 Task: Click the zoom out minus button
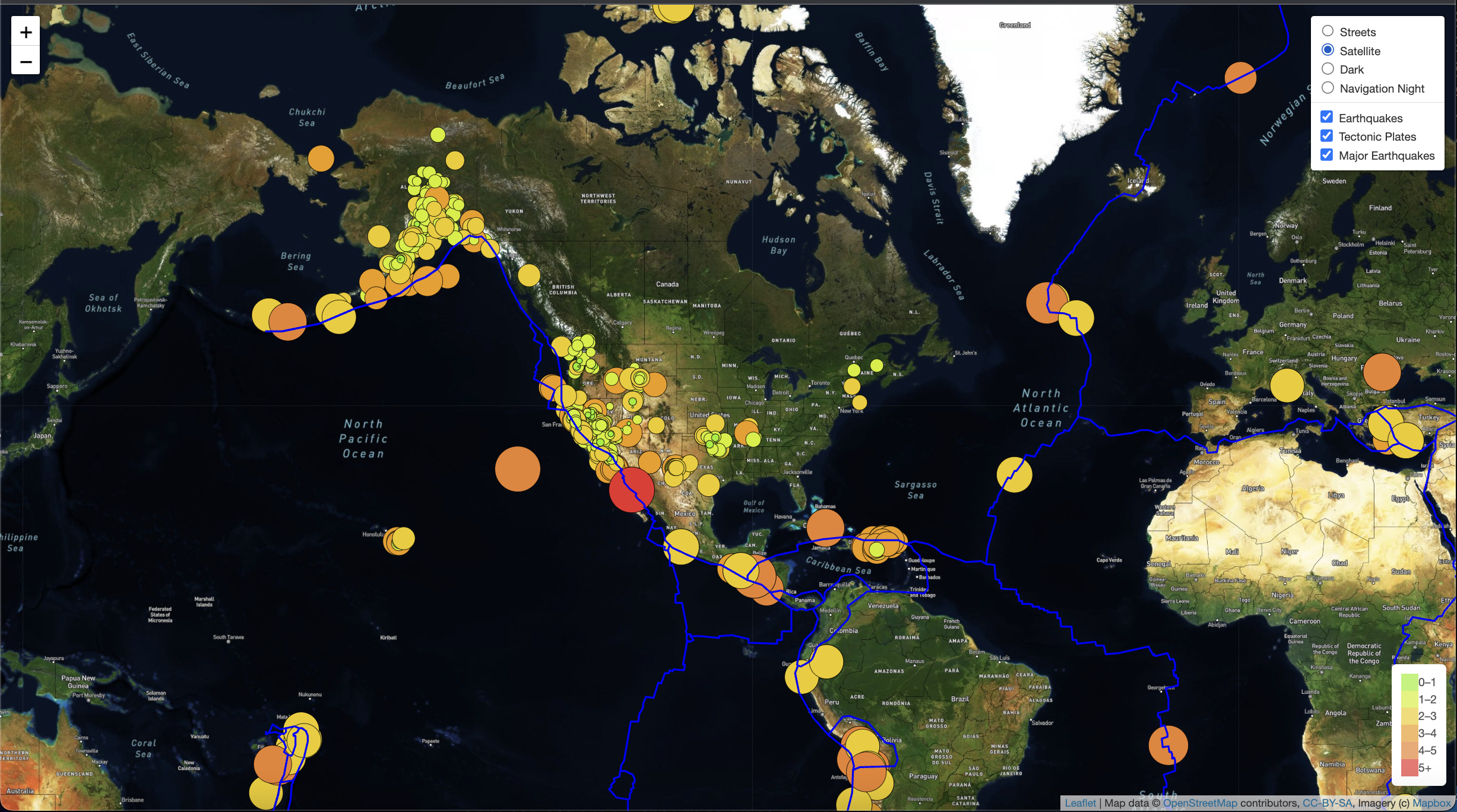coord(25,62)
